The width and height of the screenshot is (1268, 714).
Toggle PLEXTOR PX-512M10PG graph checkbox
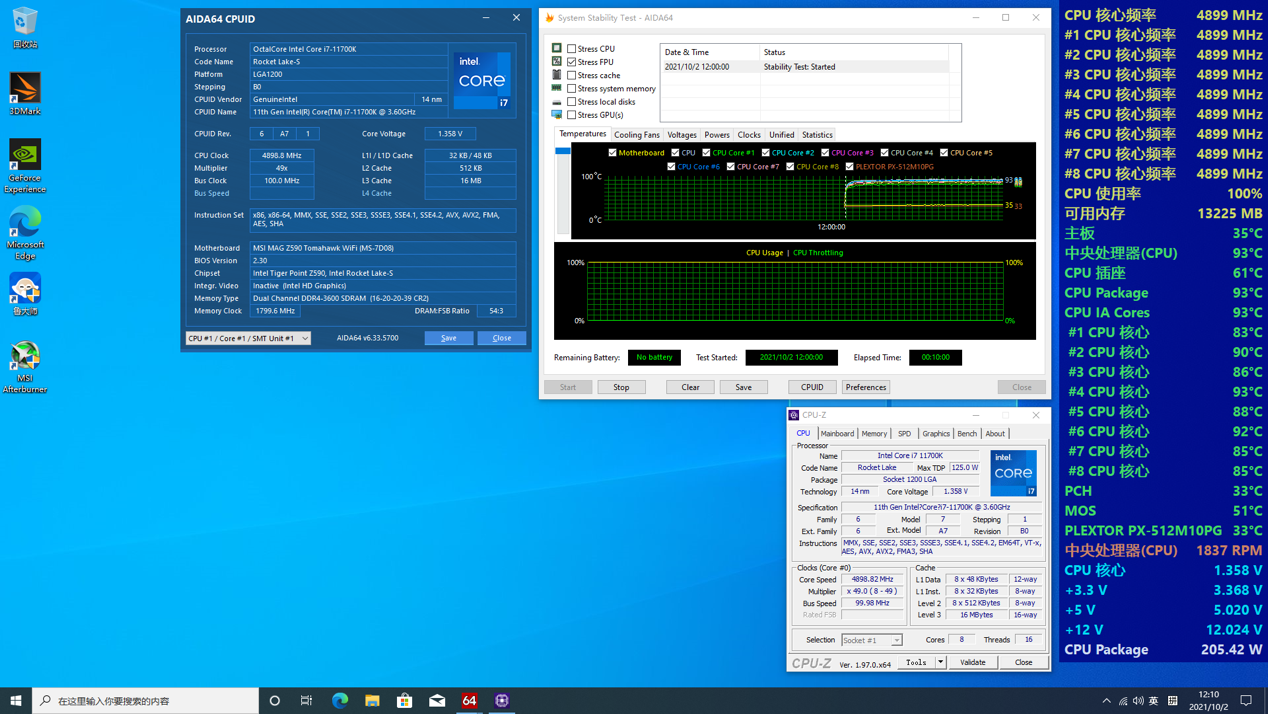click(850, 167)
